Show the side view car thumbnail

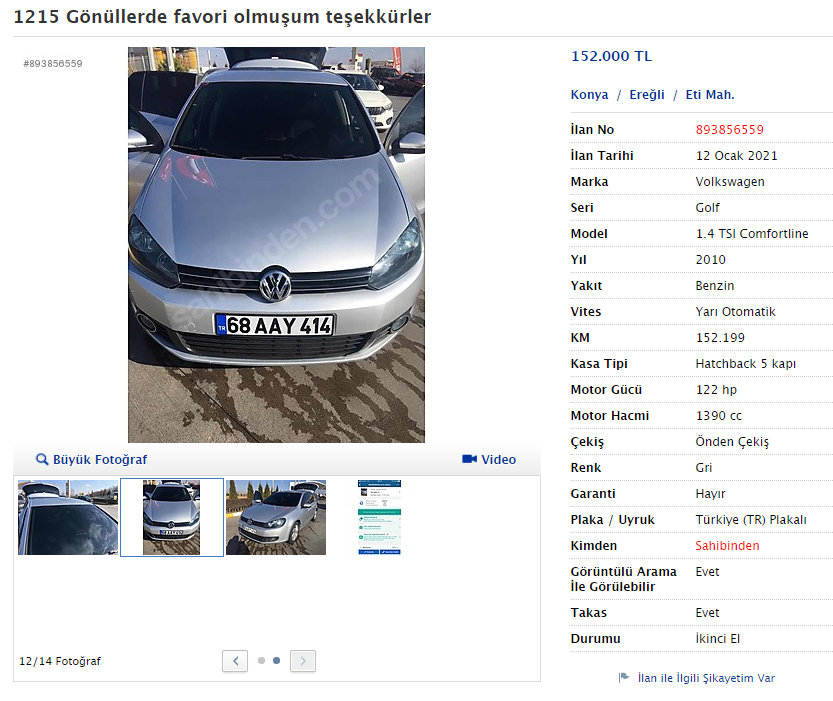point(275,517)
